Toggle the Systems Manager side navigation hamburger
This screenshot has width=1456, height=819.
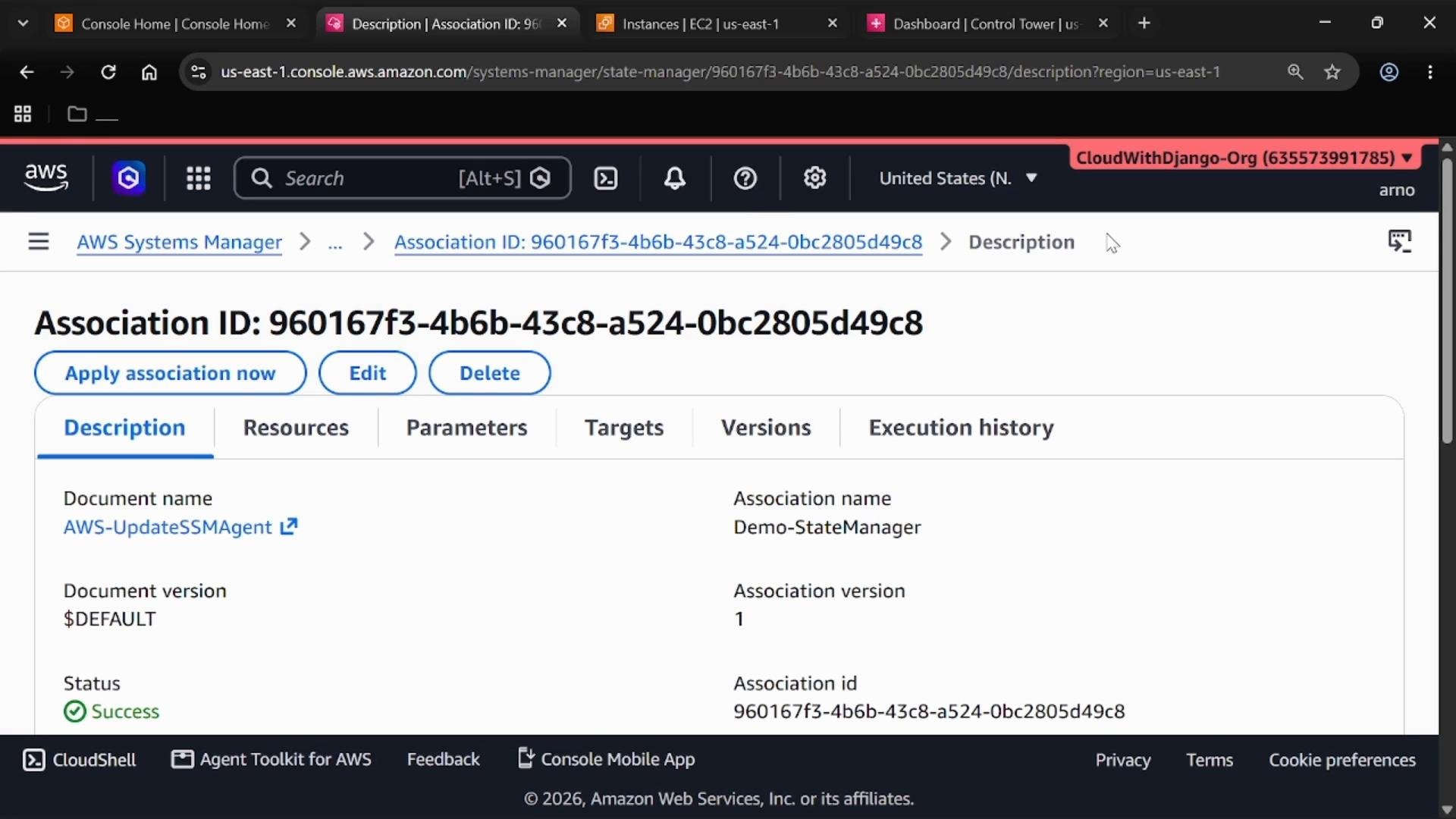[x=39, y=242]
